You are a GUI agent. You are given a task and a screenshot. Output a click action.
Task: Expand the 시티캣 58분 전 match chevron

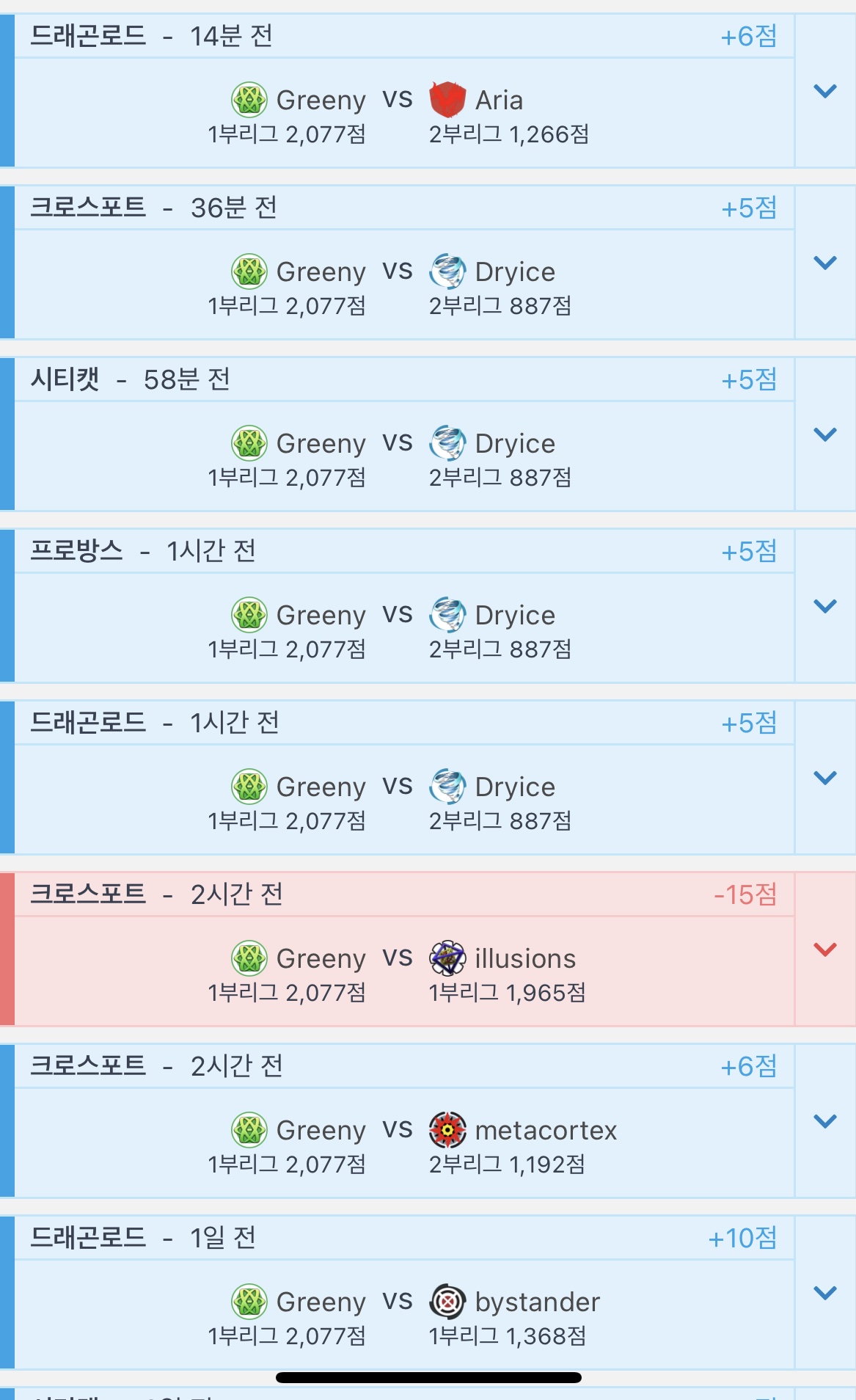pyautogui.click(x=825, y=434)
